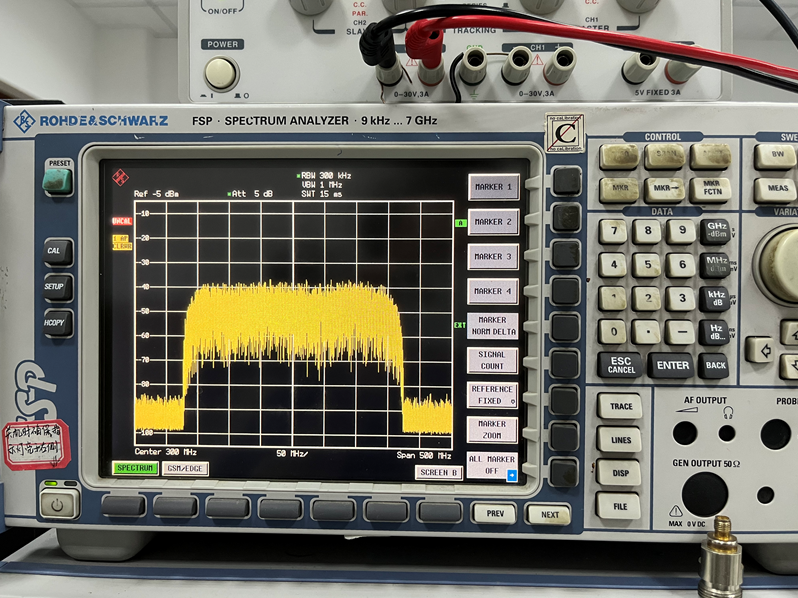Open the REFERENCE FIXED submenu softkey
Image resolution: width=798 pixels, height=598 pixels.
coord(492,395)
